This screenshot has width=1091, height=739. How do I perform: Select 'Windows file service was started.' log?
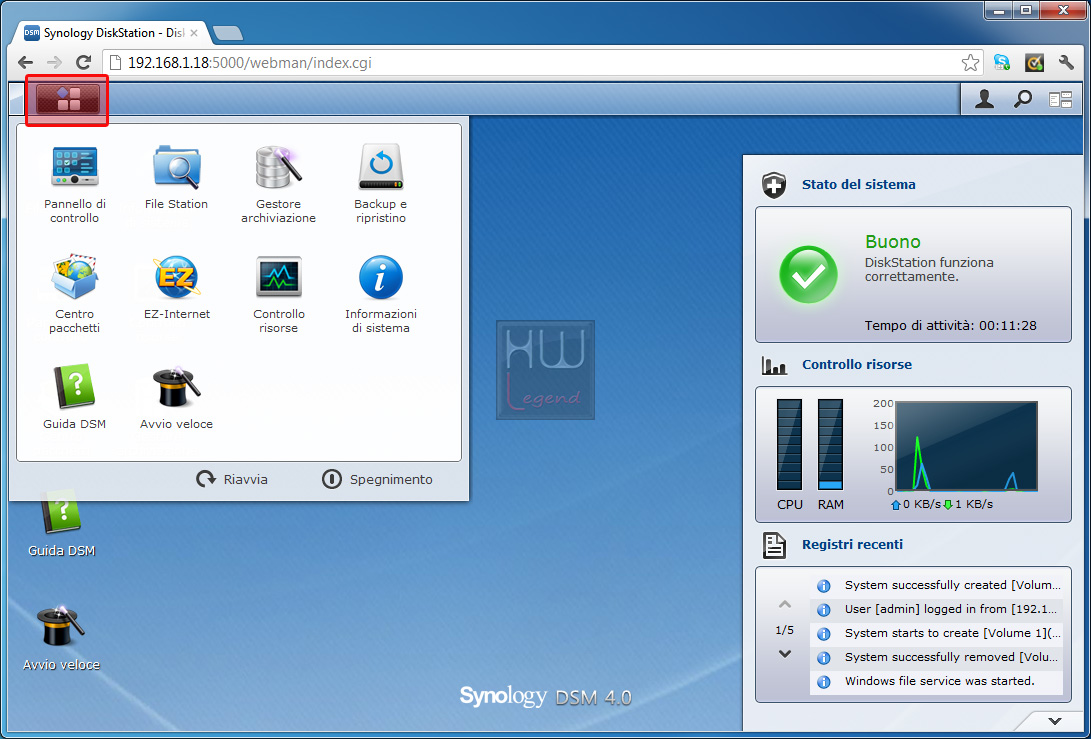click(x=937, y=681)
